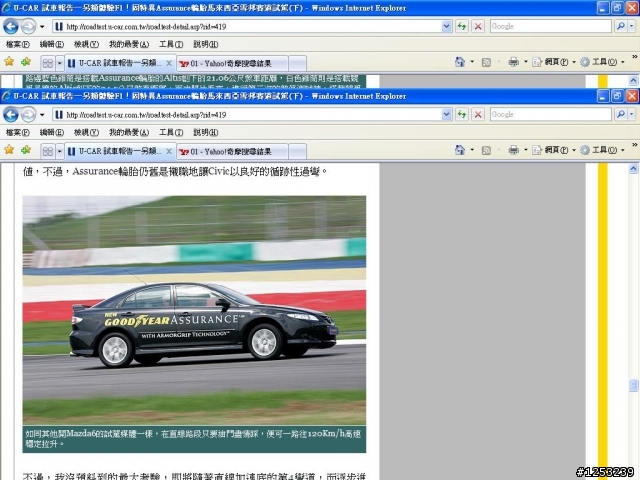
Task: Open search options dropdown in front window
Action: [632, 115]
